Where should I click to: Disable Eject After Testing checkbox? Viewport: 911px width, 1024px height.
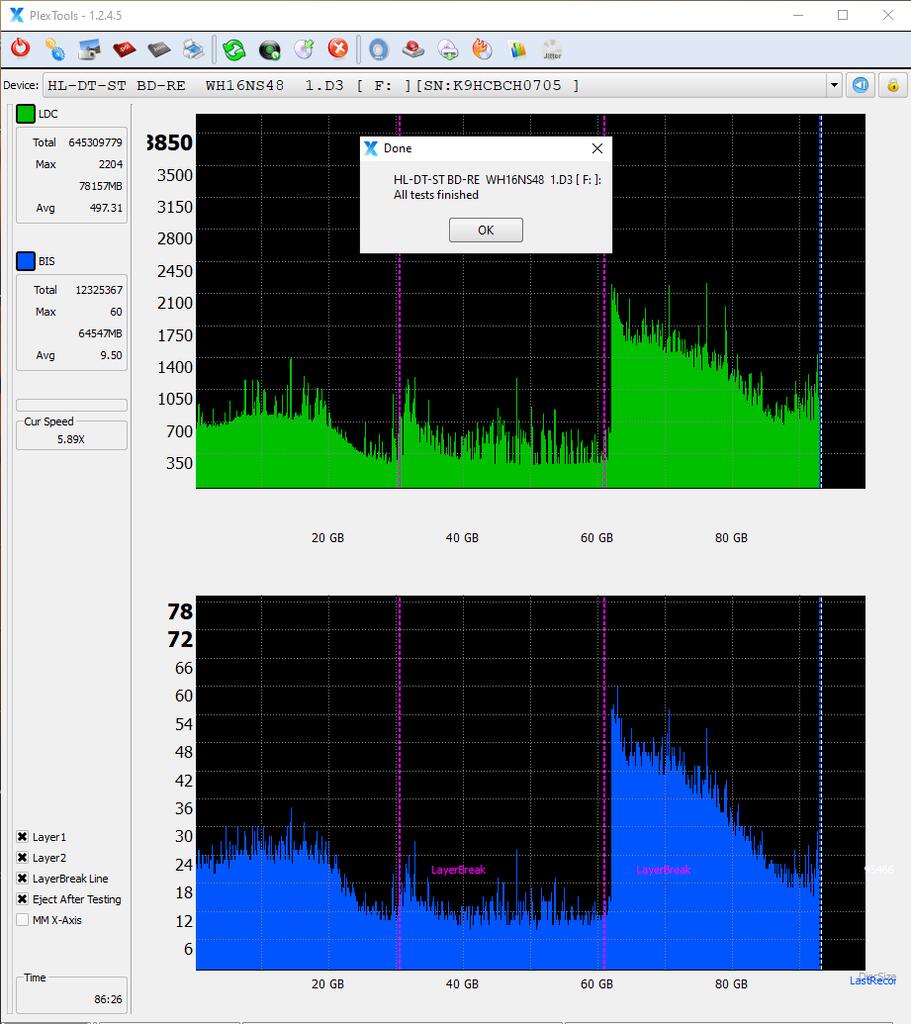pyautogui.click(x=22, y=899)
